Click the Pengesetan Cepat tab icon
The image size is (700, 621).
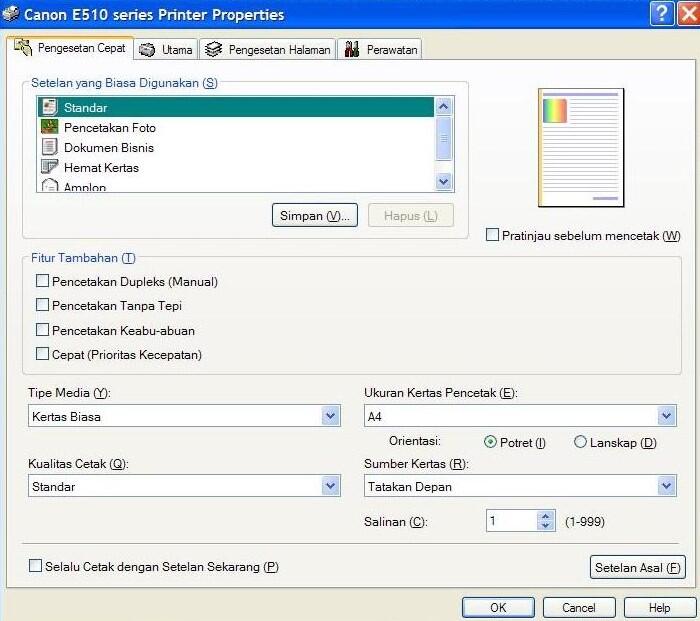pos(23,47)
